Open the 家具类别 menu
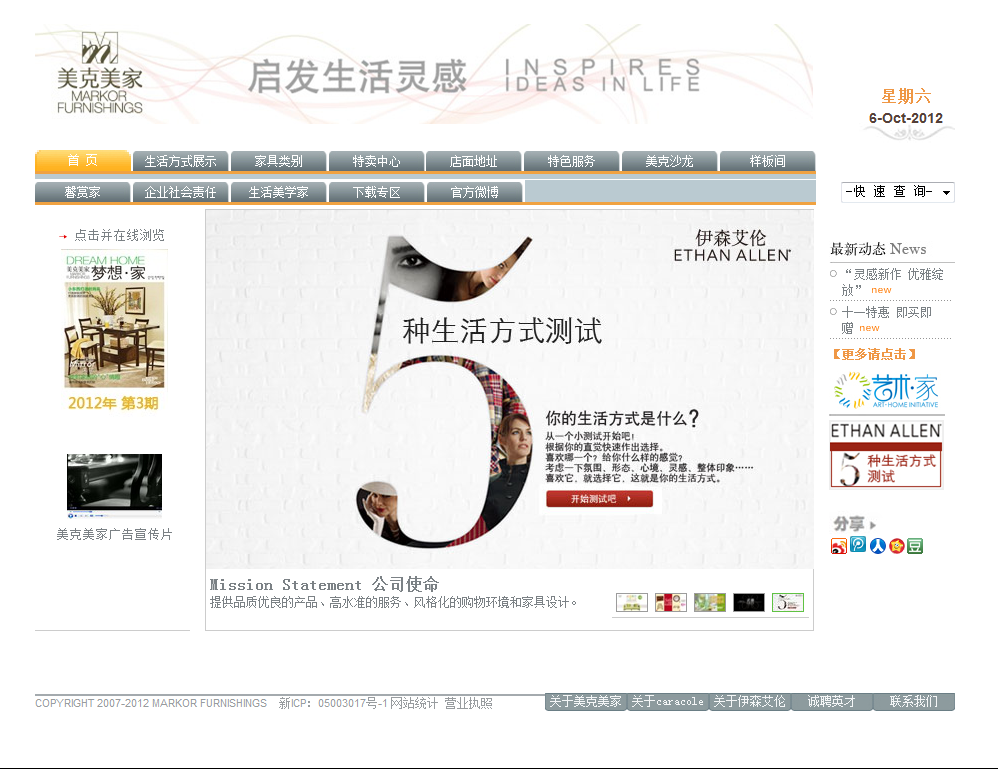998x769 pixels. [278, 161]
